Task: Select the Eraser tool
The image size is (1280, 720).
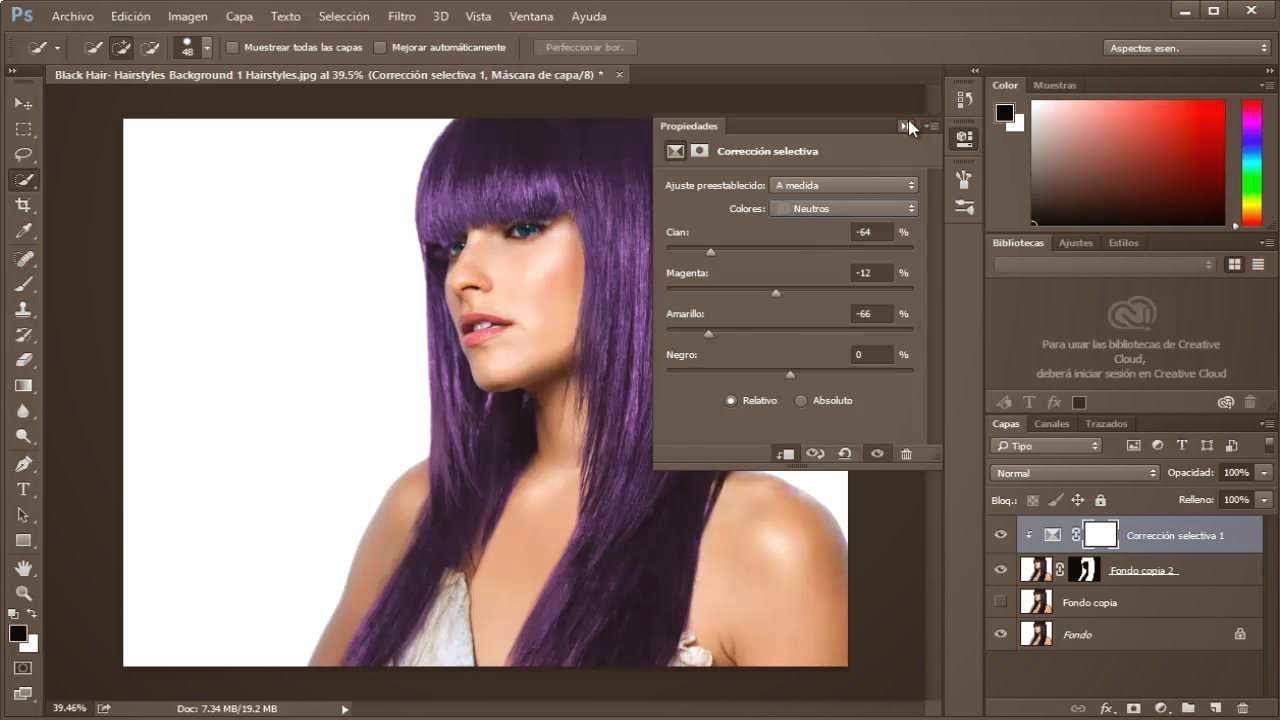Action: point(23,360)
